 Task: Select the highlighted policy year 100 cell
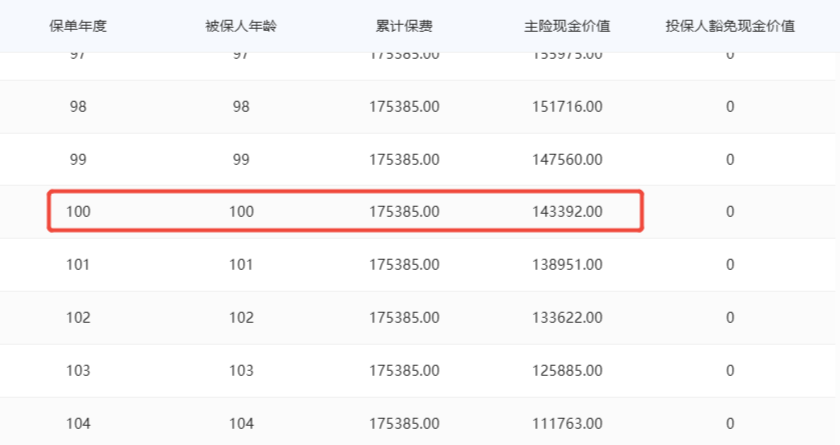click(x=78, y=212)
